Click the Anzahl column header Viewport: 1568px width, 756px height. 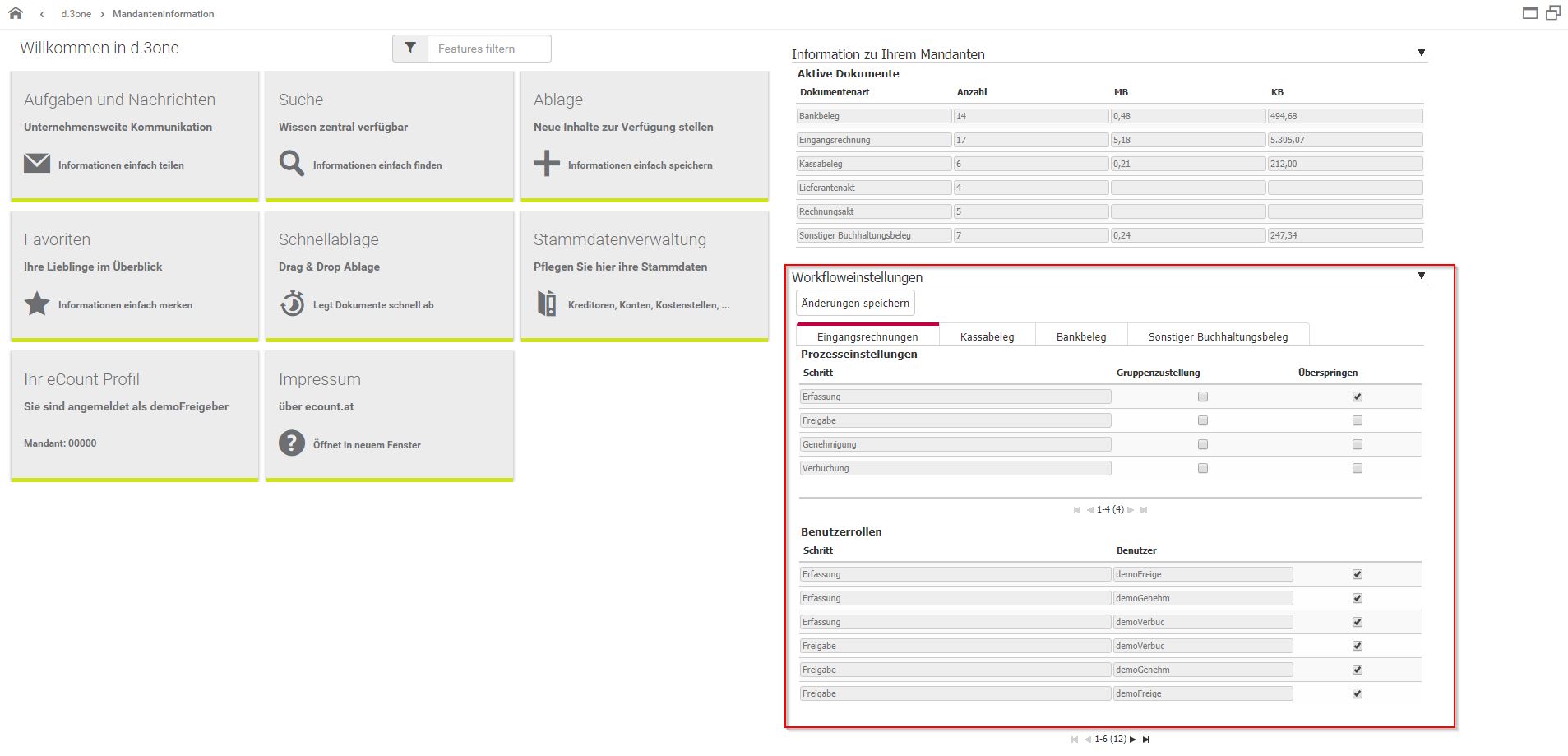(x=972, y=92)
